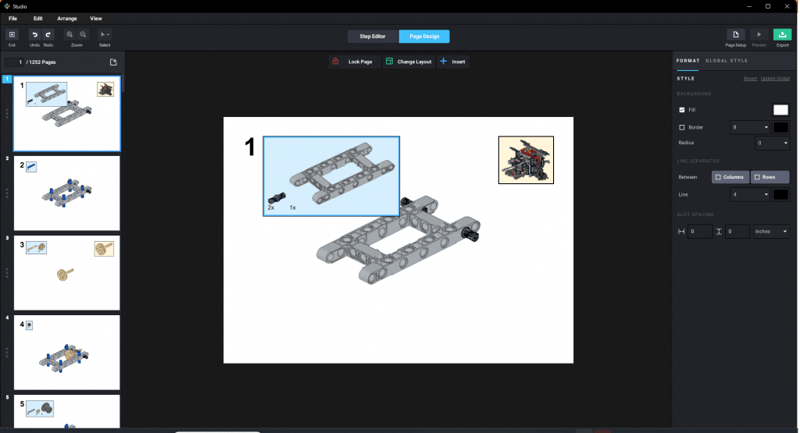Open the Line thickness dropdown
Image resolution: width=800 pixels, height=433 pixels.
coord(749,194)
